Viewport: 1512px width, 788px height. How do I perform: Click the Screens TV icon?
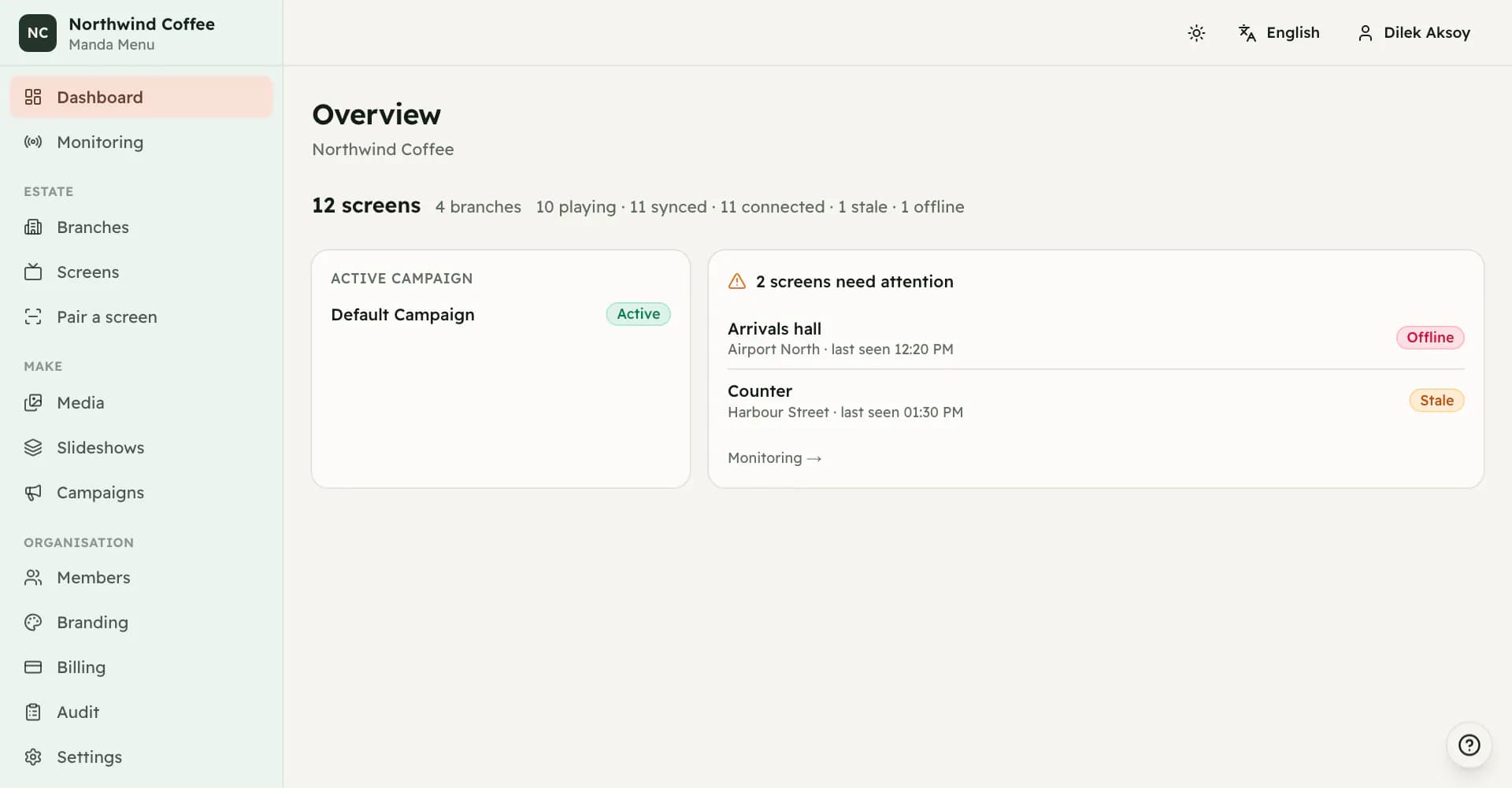click(33, 272)
